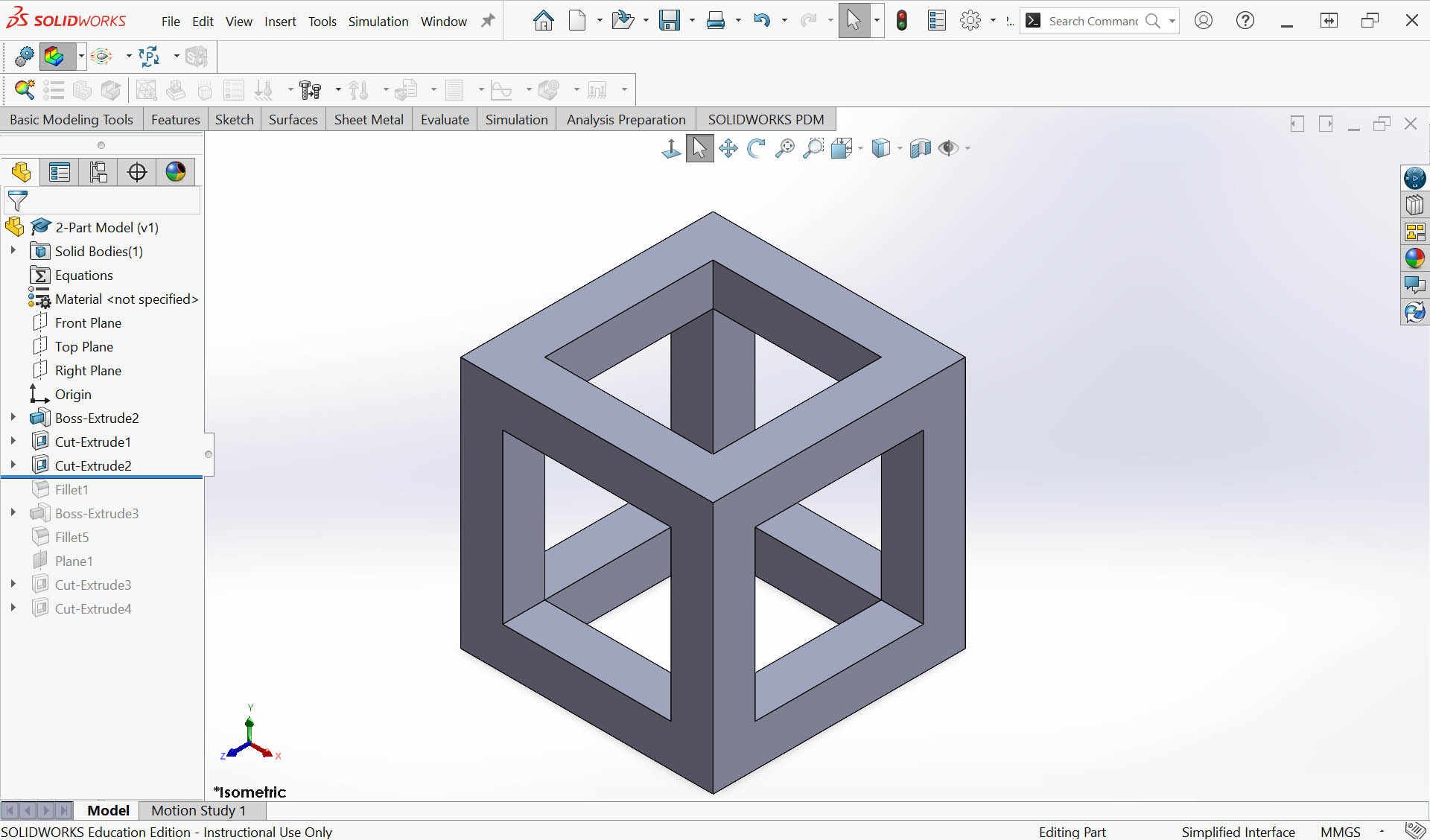1430x840 pixels.
Task: Expand the Solid Bodies(1) folder
Action: (13, 251)
